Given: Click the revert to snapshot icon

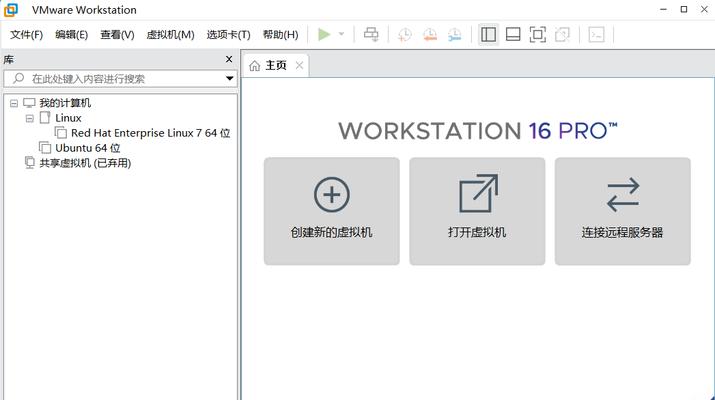Looking at the screenshot, I should click(x=430, y=34).
